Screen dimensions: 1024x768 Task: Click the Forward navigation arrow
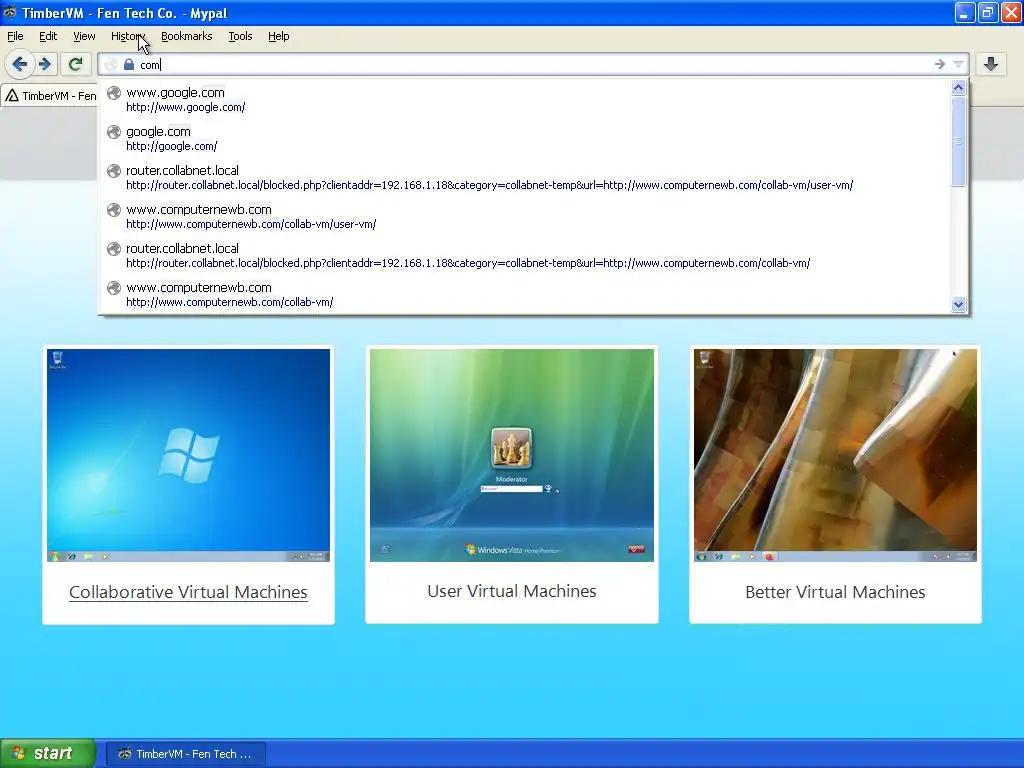pos(44,64)
